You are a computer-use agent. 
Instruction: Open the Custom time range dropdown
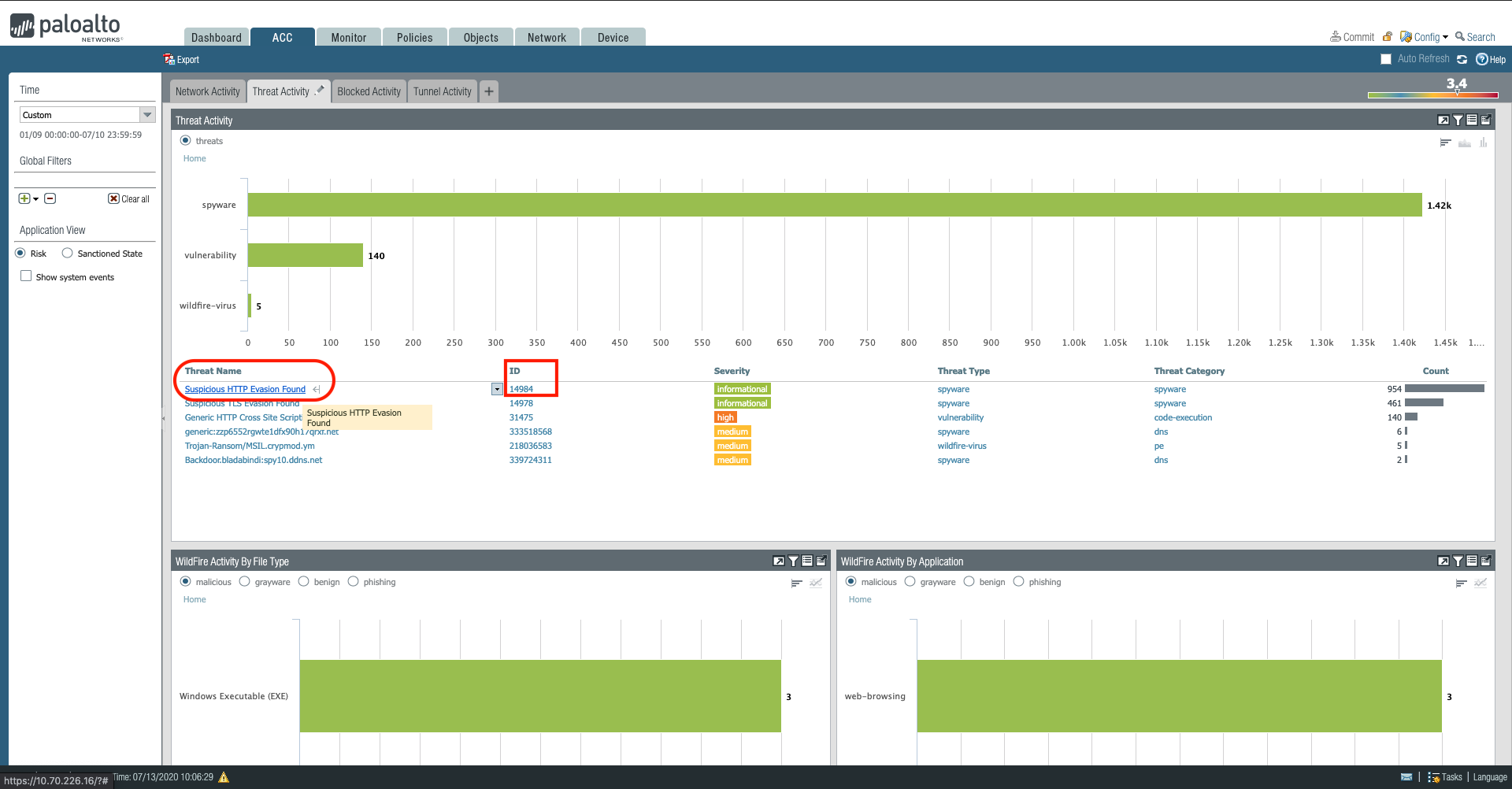pyautogui.click(x=147, y=114)
